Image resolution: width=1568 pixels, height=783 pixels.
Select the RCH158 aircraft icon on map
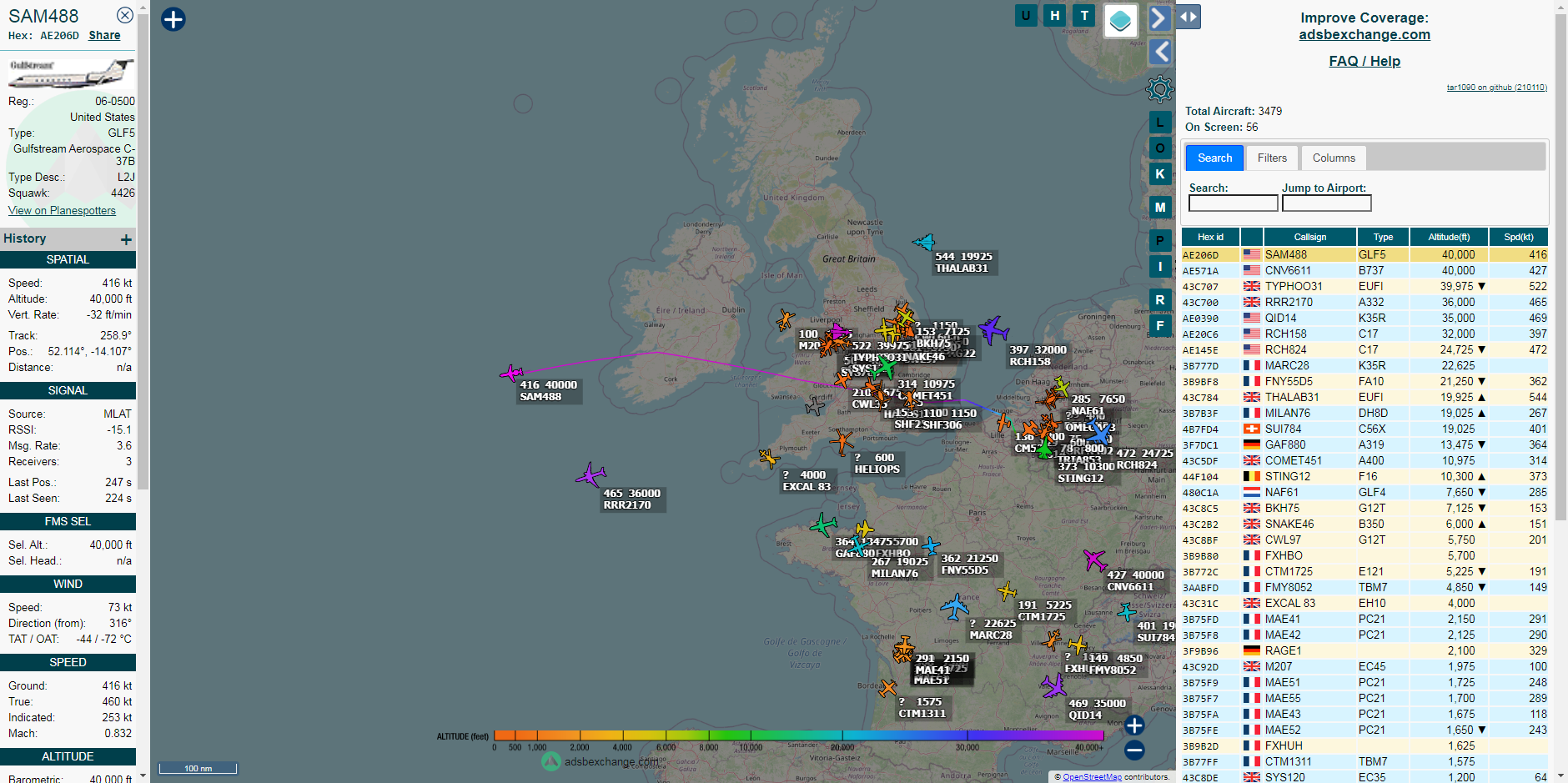(993, 329)
